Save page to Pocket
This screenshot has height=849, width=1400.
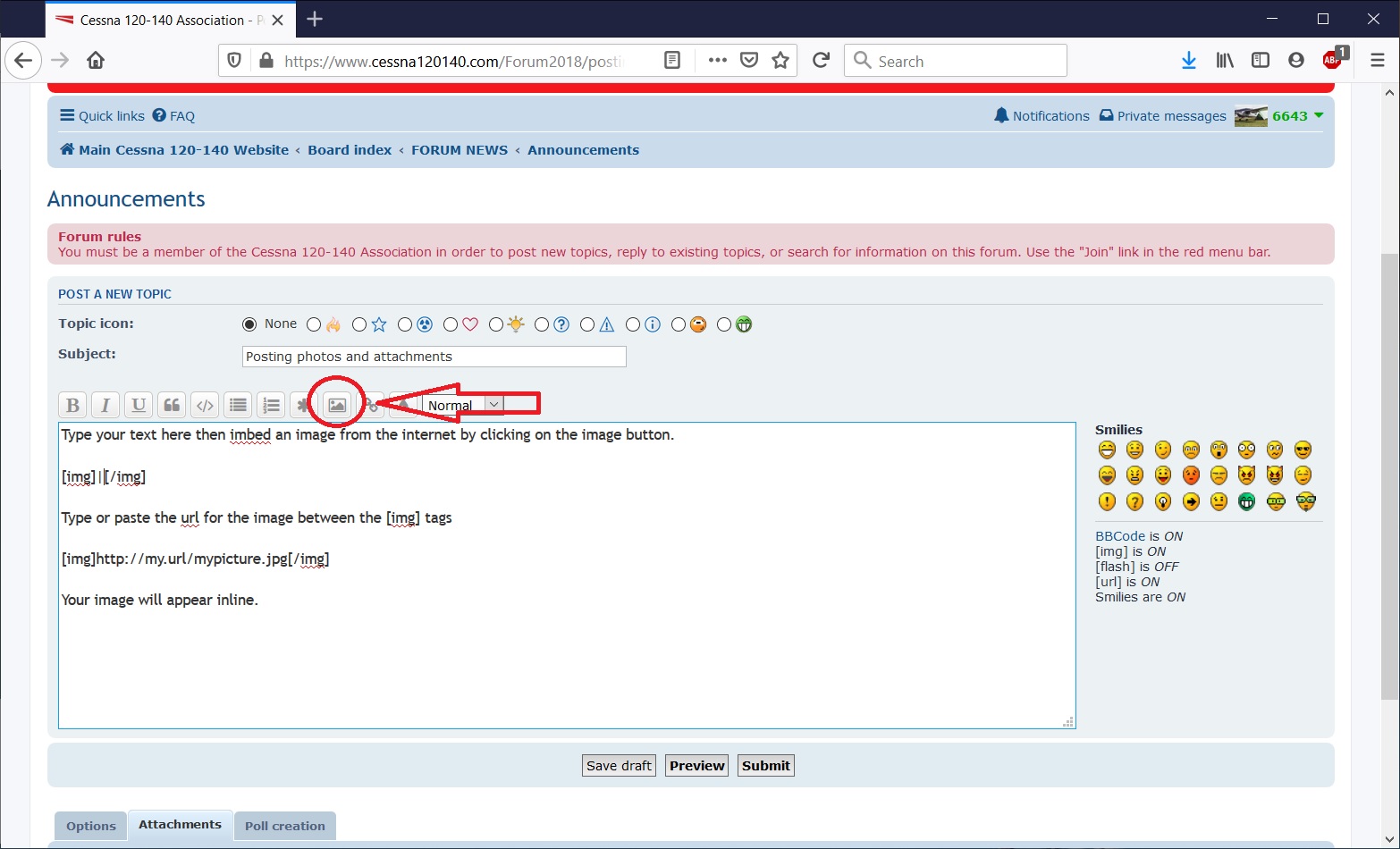pos(749,61)
